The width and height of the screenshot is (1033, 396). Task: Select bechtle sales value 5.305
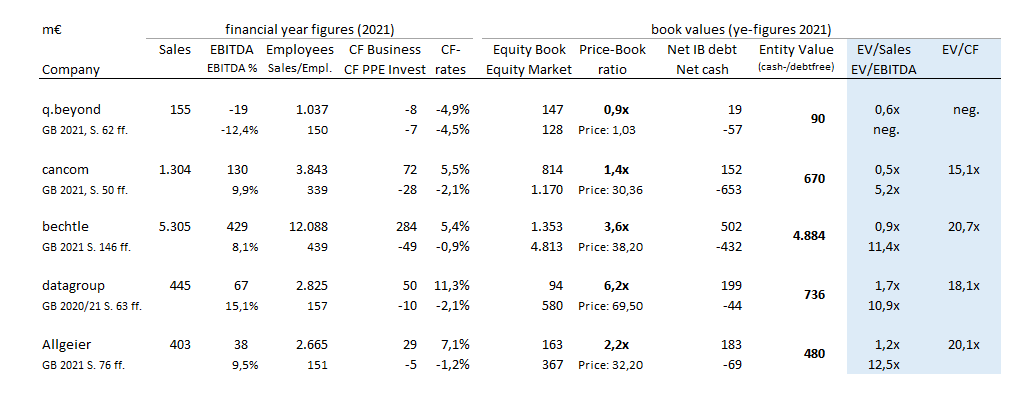click(175, 227)
